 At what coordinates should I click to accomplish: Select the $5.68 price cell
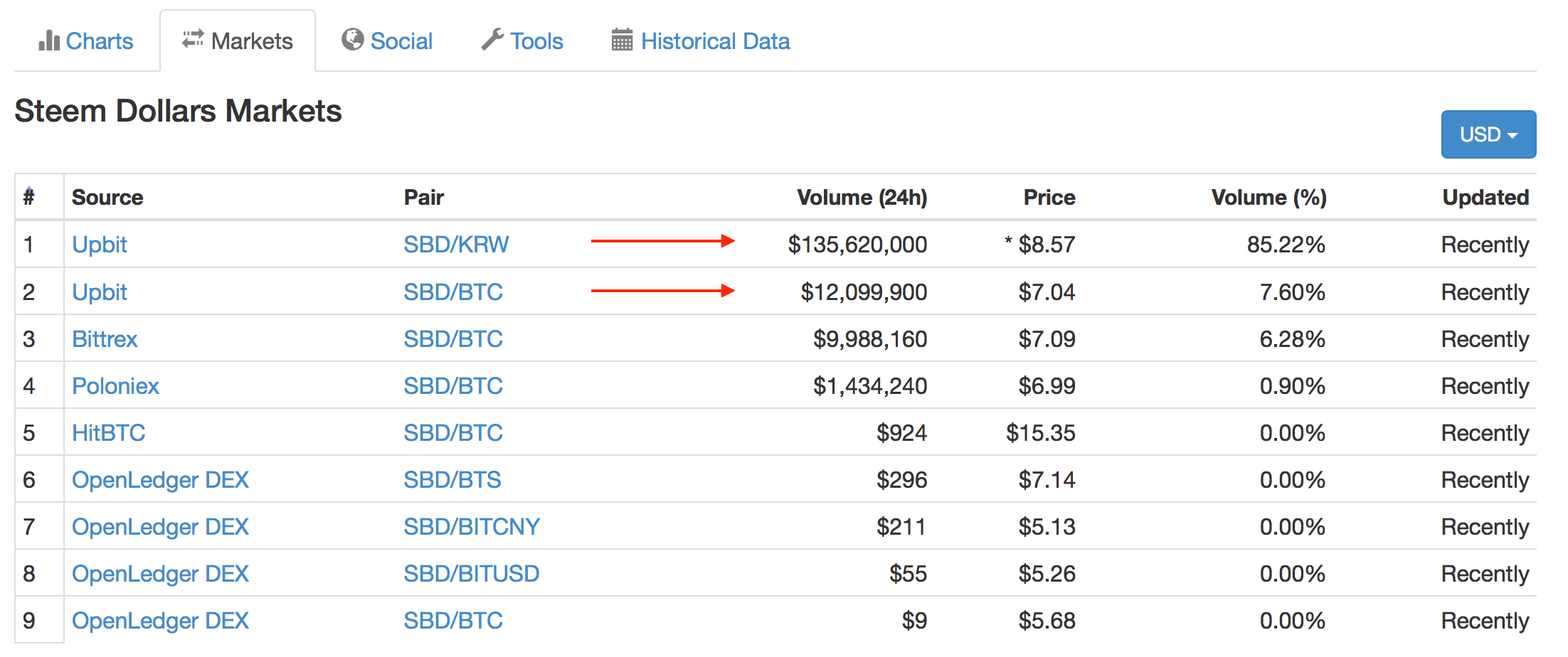click(x=1047, y=621)
